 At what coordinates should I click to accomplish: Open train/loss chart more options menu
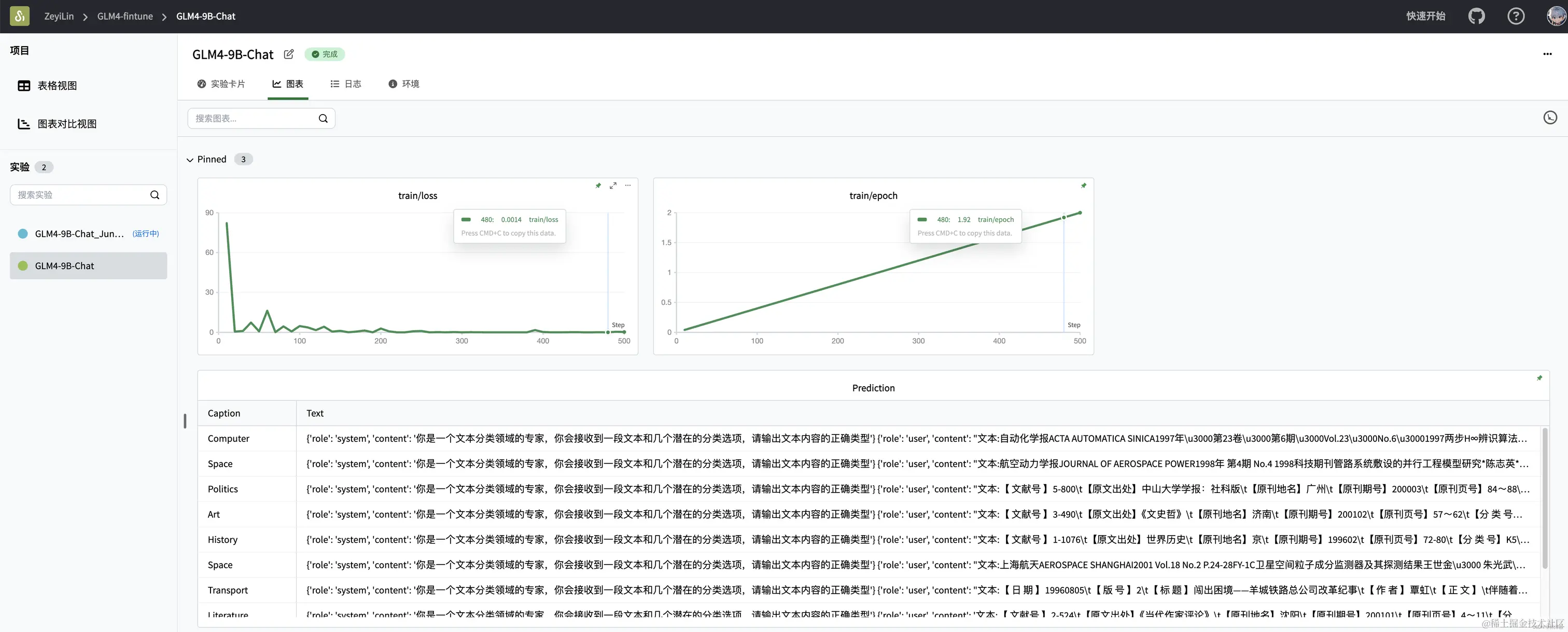click(627, 186)
